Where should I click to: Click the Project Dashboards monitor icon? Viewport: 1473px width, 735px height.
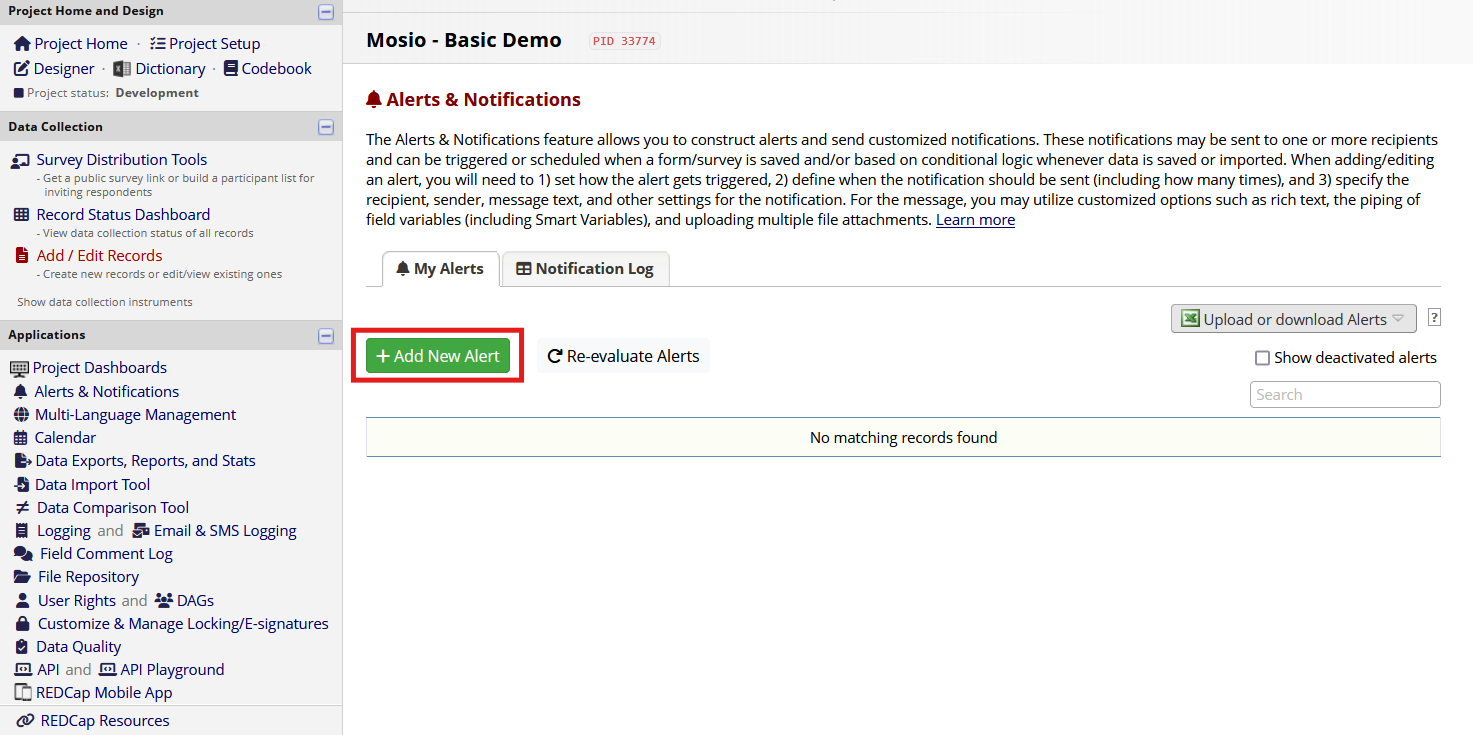[19, 368]
